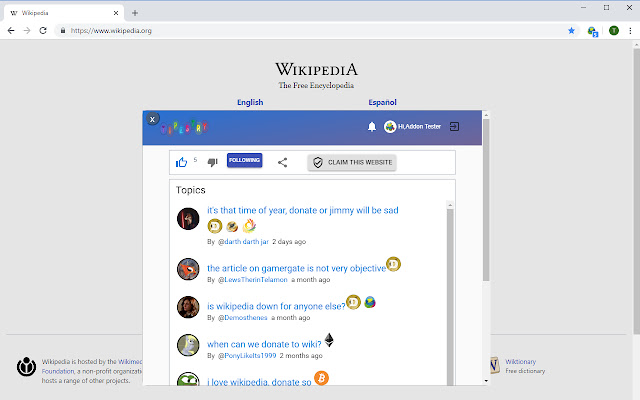Click PonyLikeIts1999's avatar thumbnail

[188, 345]
